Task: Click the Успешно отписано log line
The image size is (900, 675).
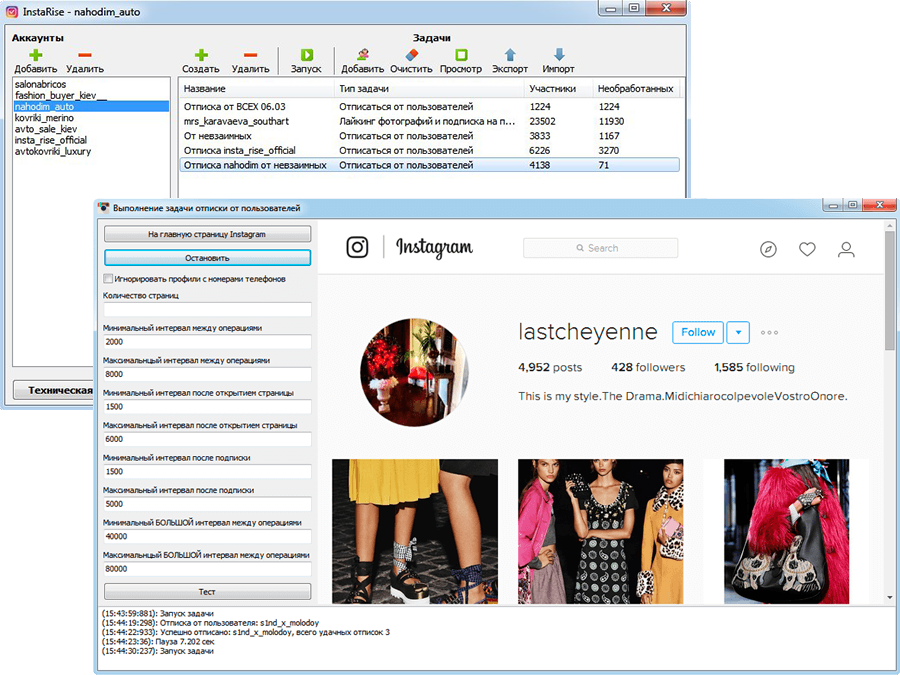Action: [246, 632]
